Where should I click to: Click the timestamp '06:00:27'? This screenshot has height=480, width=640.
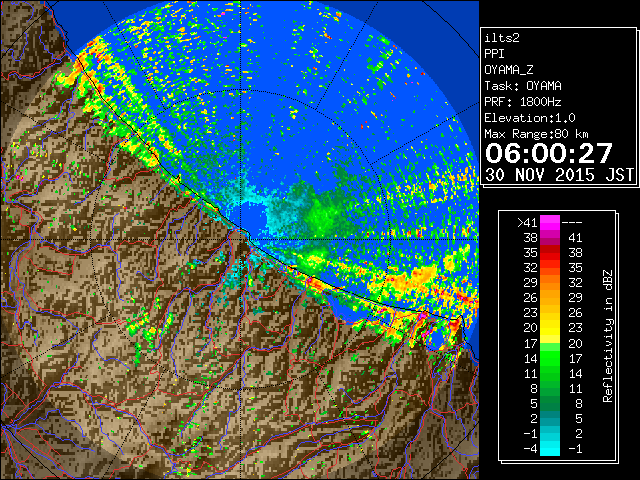tap(549, 153)
